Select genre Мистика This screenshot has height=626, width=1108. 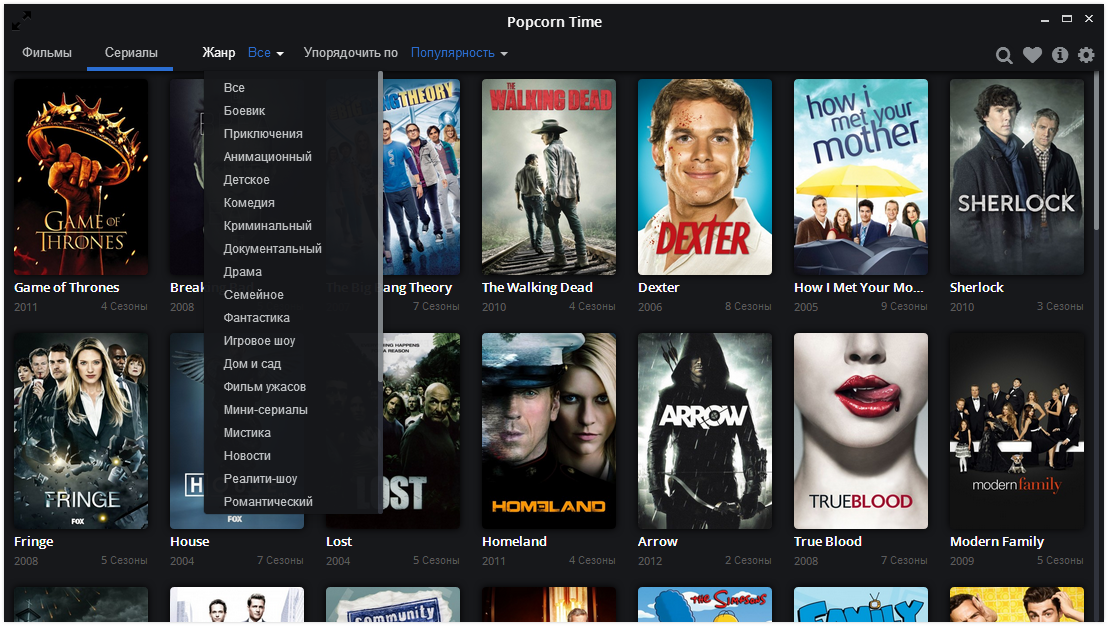[247, 432]
